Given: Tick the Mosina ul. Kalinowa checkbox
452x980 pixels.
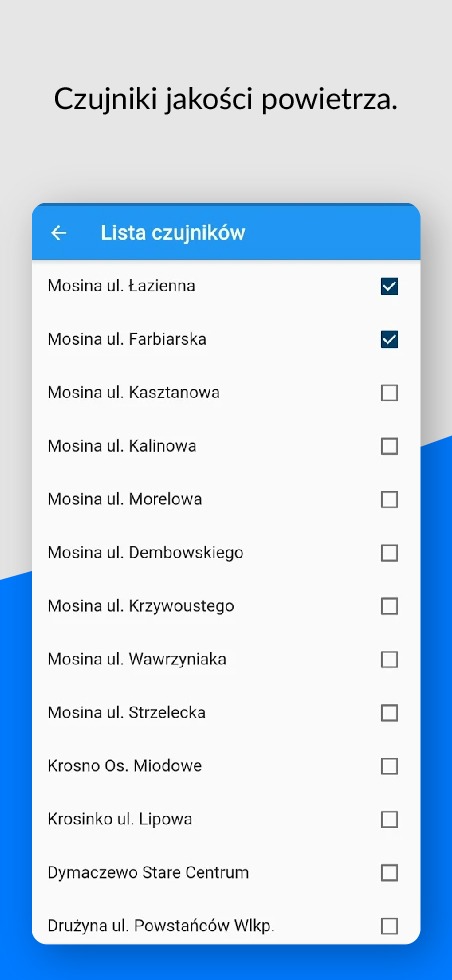Looking at the screenshot, I should (389, 446).
